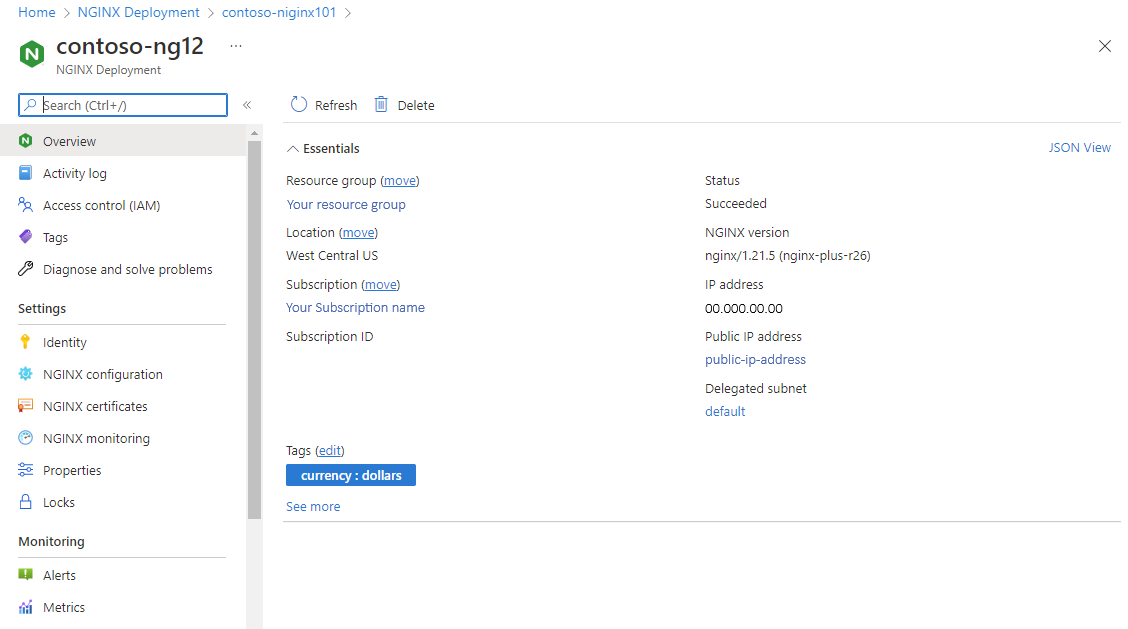Collapse the sidebar with double chevron
The height and width of the screenshot is (629, 1128).
pos(247,105)
